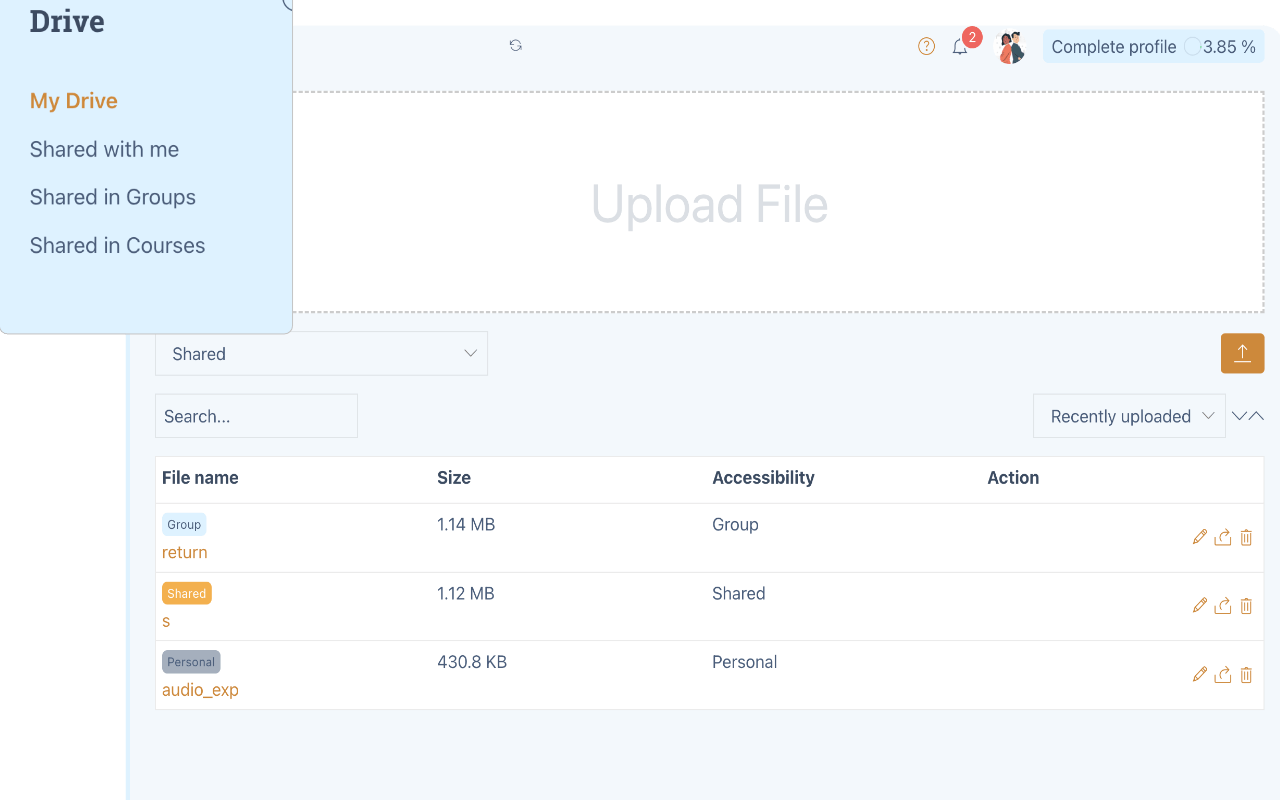
Task: Delete the audio_exp file
Action: [x=1246, y=674]
